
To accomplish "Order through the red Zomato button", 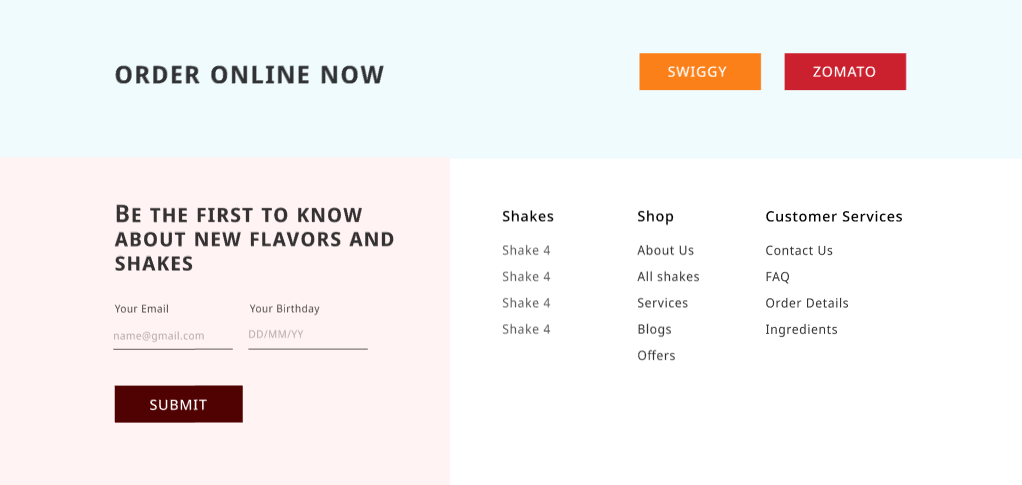I will click(844, 72).
